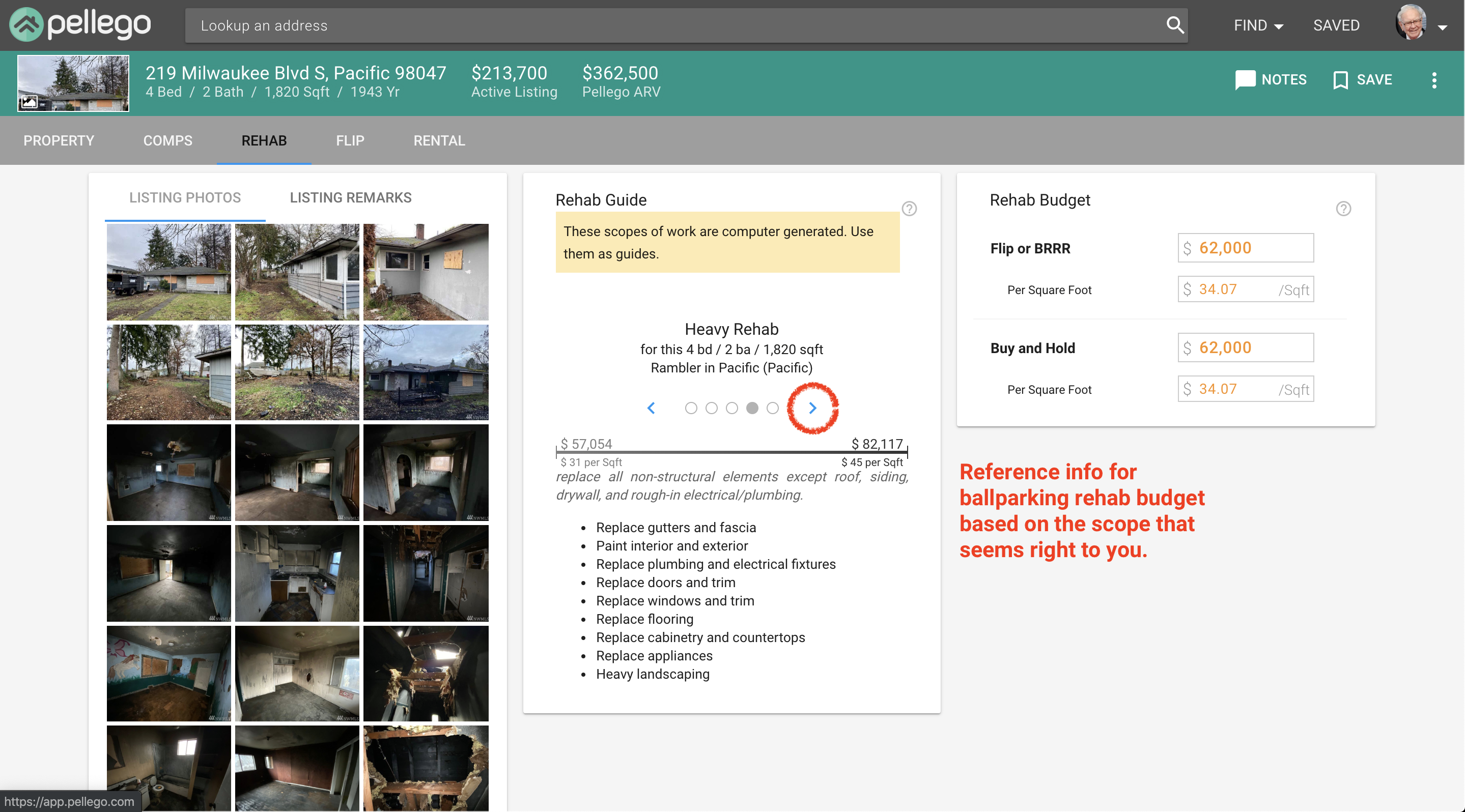Click the Pellego logo
Screen dimensions: 1465x812
pyautogui.click(x=81, y=24)
